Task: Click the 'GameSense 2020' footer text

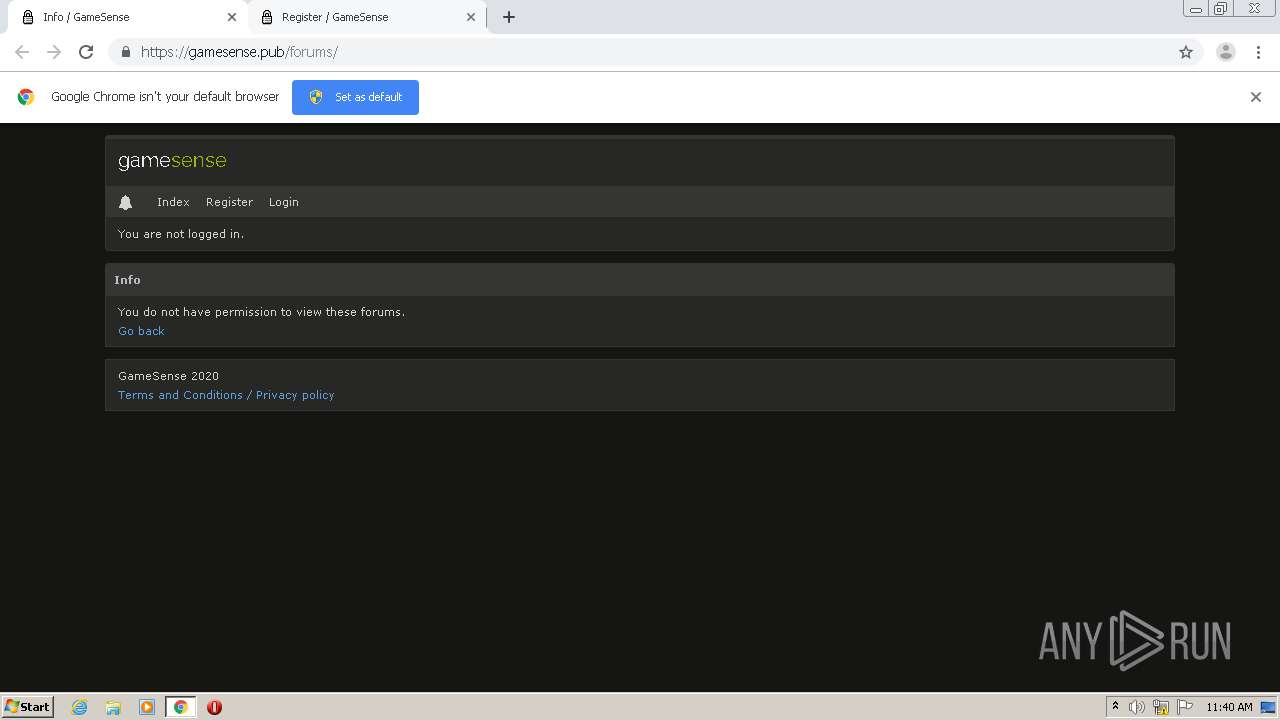Action: click(168, 376)
